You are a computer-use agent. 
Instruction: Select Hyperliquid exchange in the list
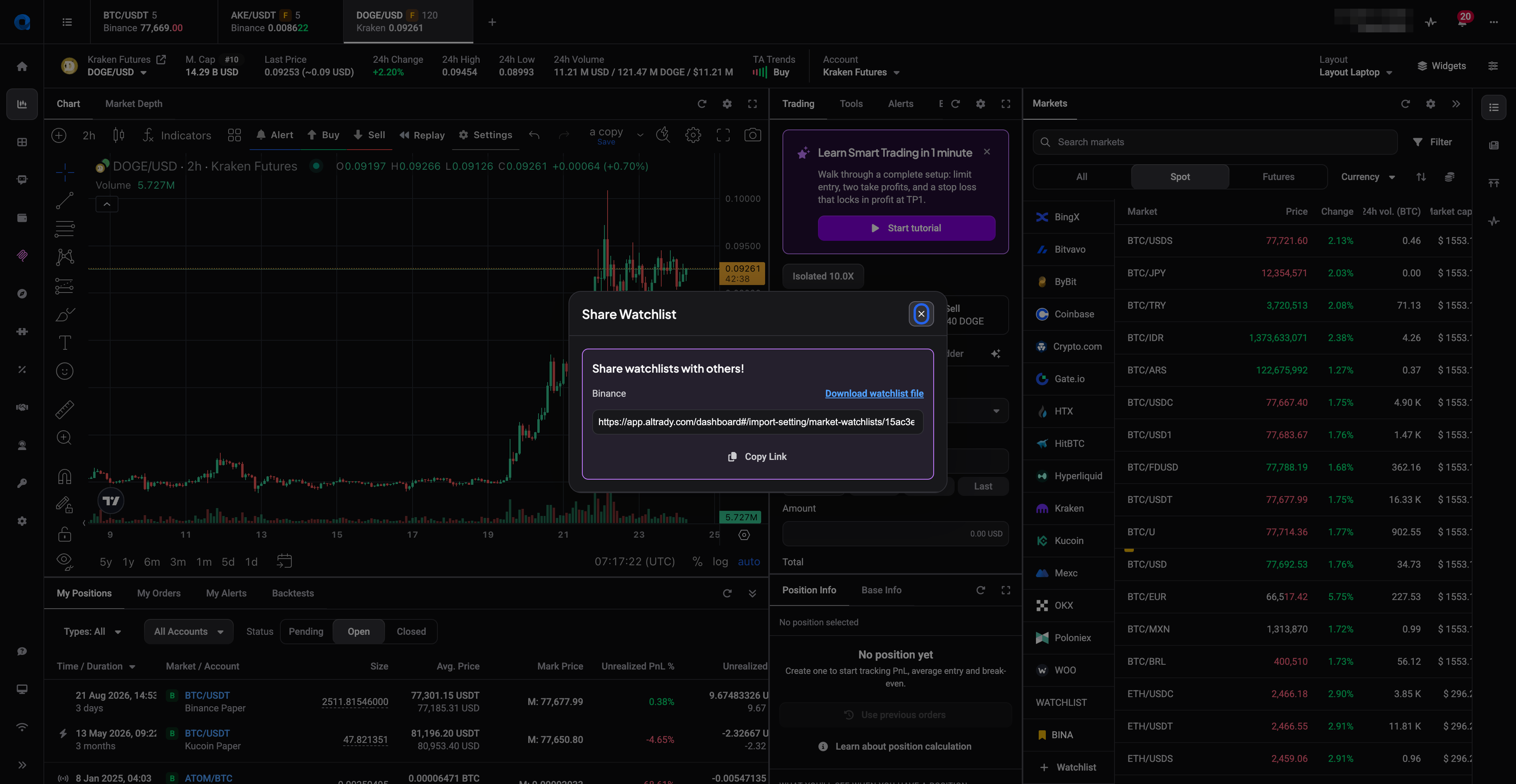tap(1069, 476)
